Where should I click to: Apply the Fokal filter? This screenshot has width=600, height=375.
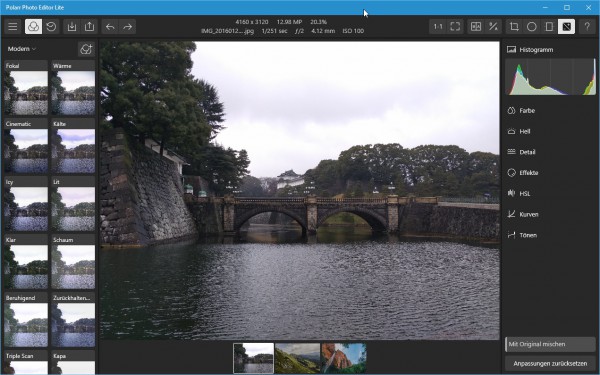[x=26, y=88]
